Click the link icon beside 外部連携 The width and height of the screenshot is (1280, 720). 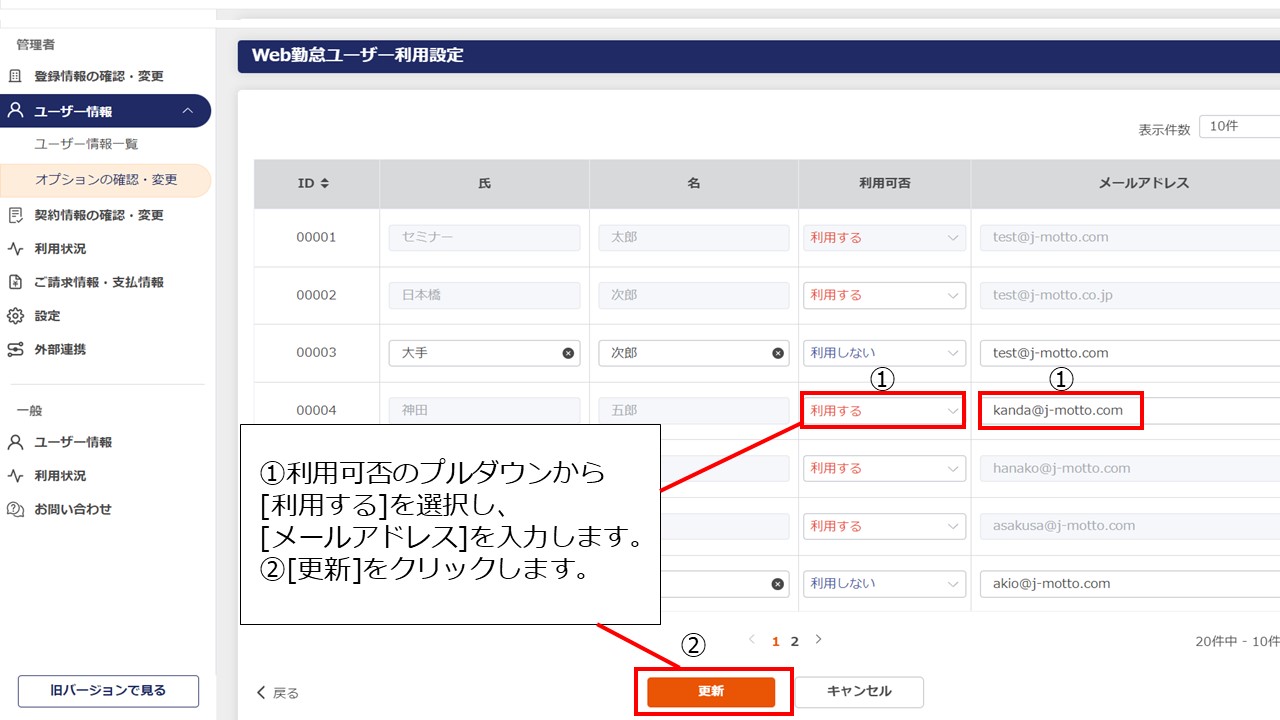tap(15, 350)
